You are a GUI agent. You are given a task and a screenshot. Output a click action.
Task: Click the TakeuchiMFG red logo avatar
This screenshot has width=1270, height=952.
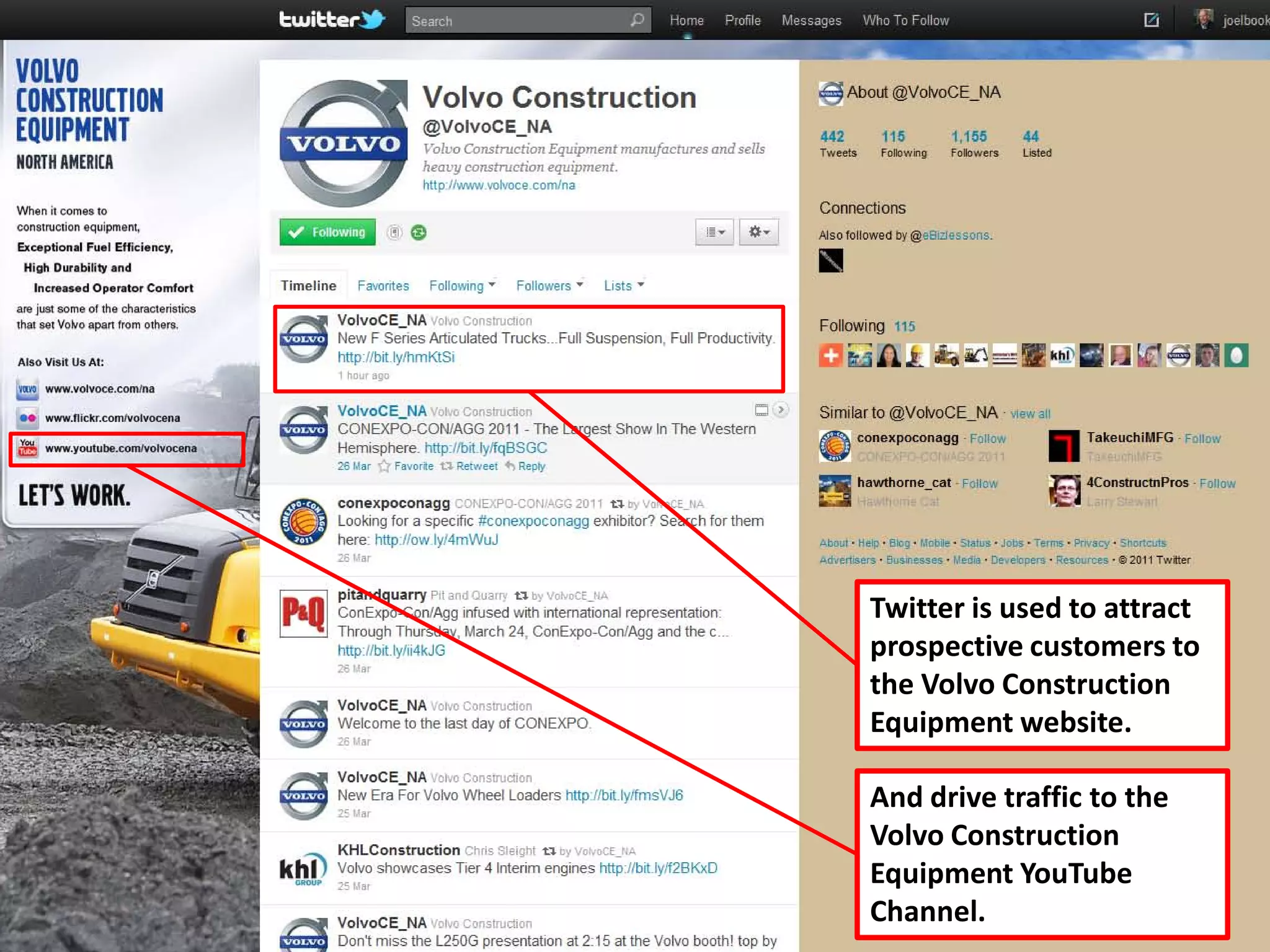tap(1064, 446)
